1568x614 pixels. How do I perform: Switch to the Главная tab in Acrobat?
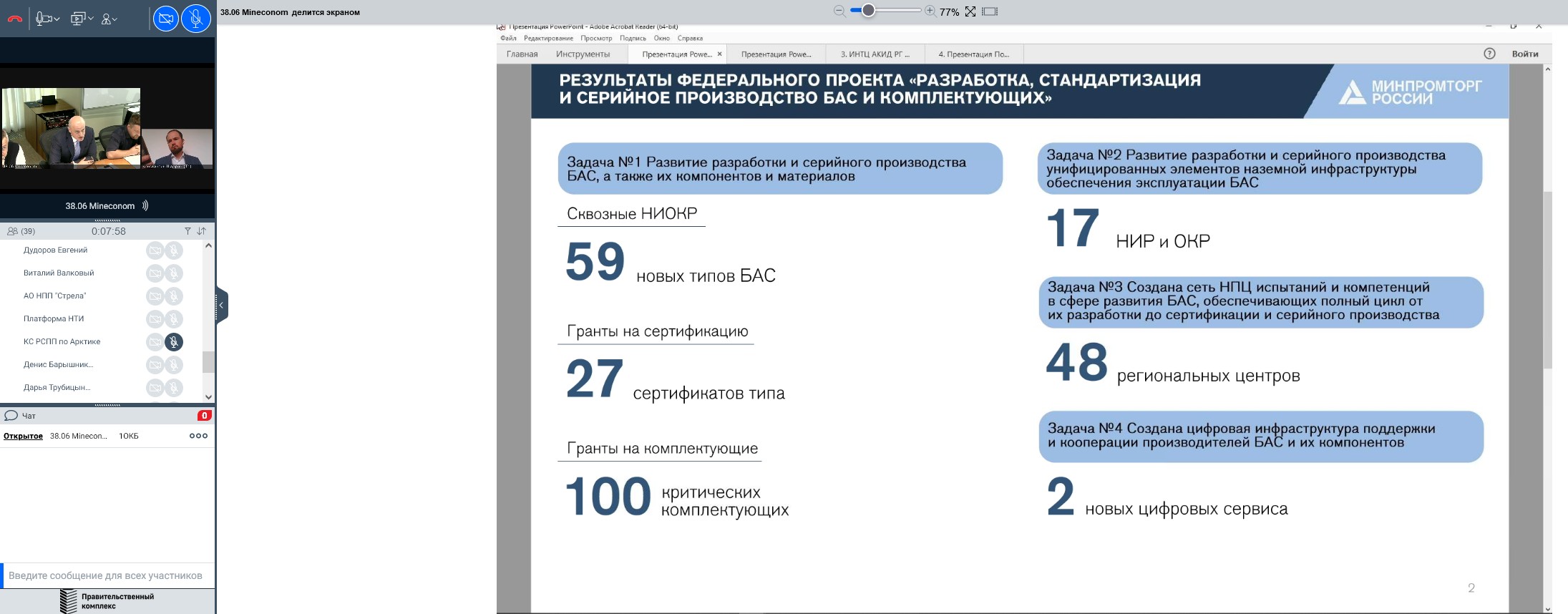(522, 54)
